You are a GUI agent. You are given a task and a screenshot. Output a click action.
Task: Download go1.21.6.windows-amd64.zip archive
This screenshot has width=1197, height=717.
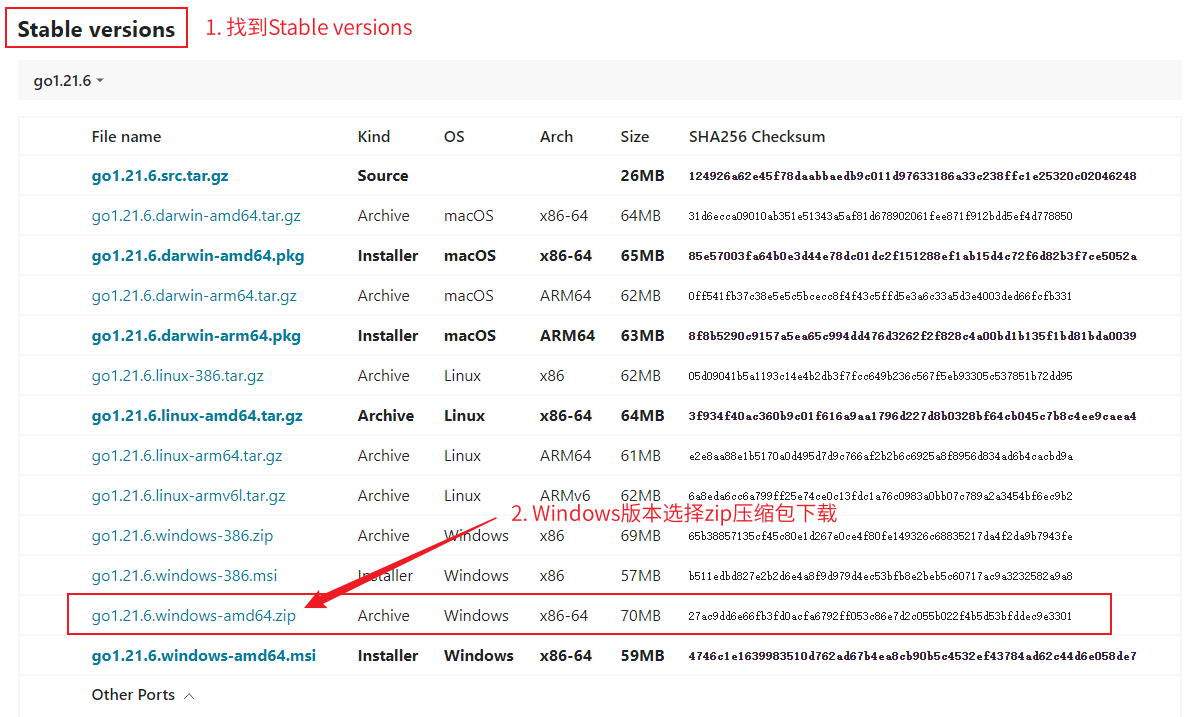pos(193,616)
